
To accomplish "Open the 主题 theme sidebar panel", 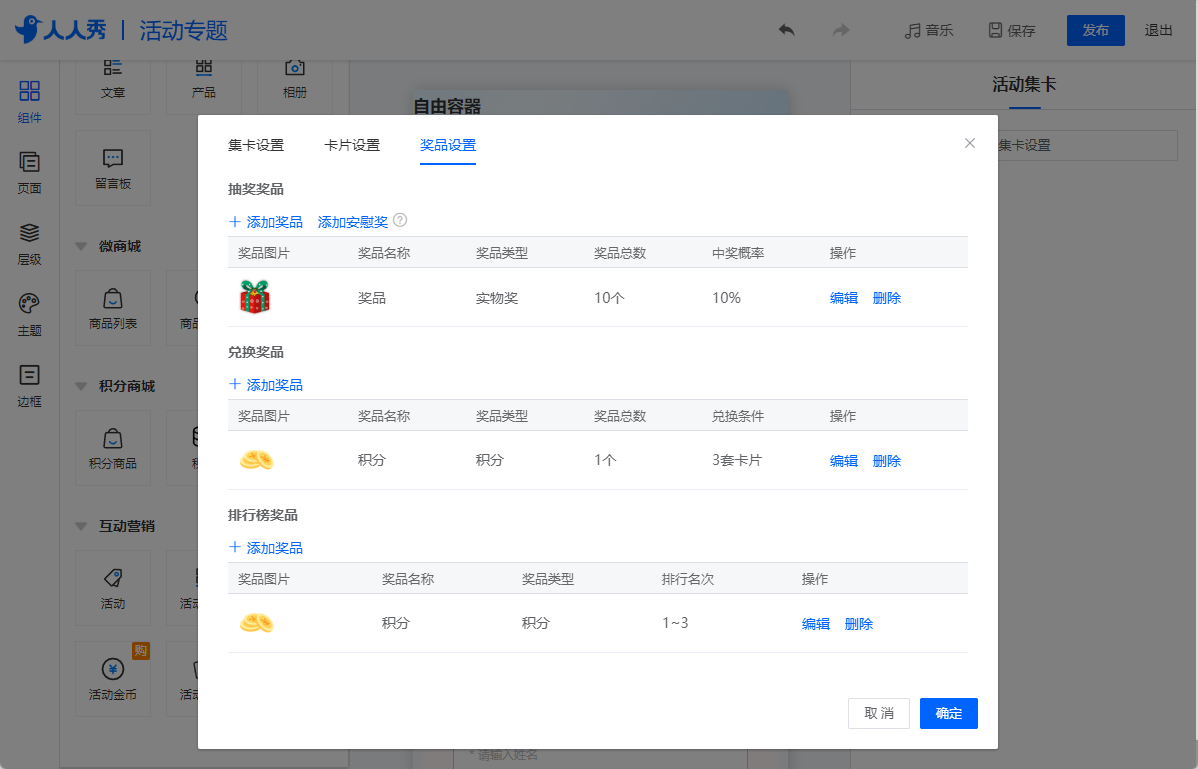I will click(29, 315).
